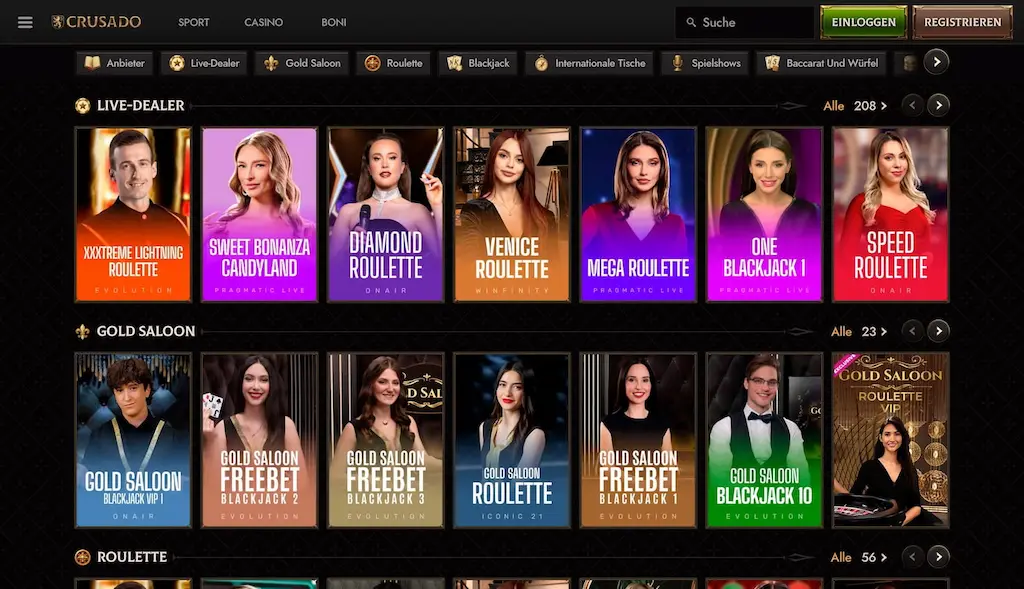Image resolution: width=1024 pixels, height=589 pixels.
Task: Select the Baccarat Und Würfel chip
Action: pos(822,63)
